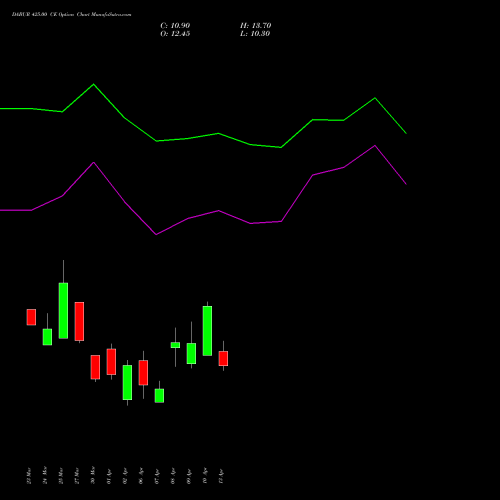Click the '23 Mar' date axis label

pos(29,475)
